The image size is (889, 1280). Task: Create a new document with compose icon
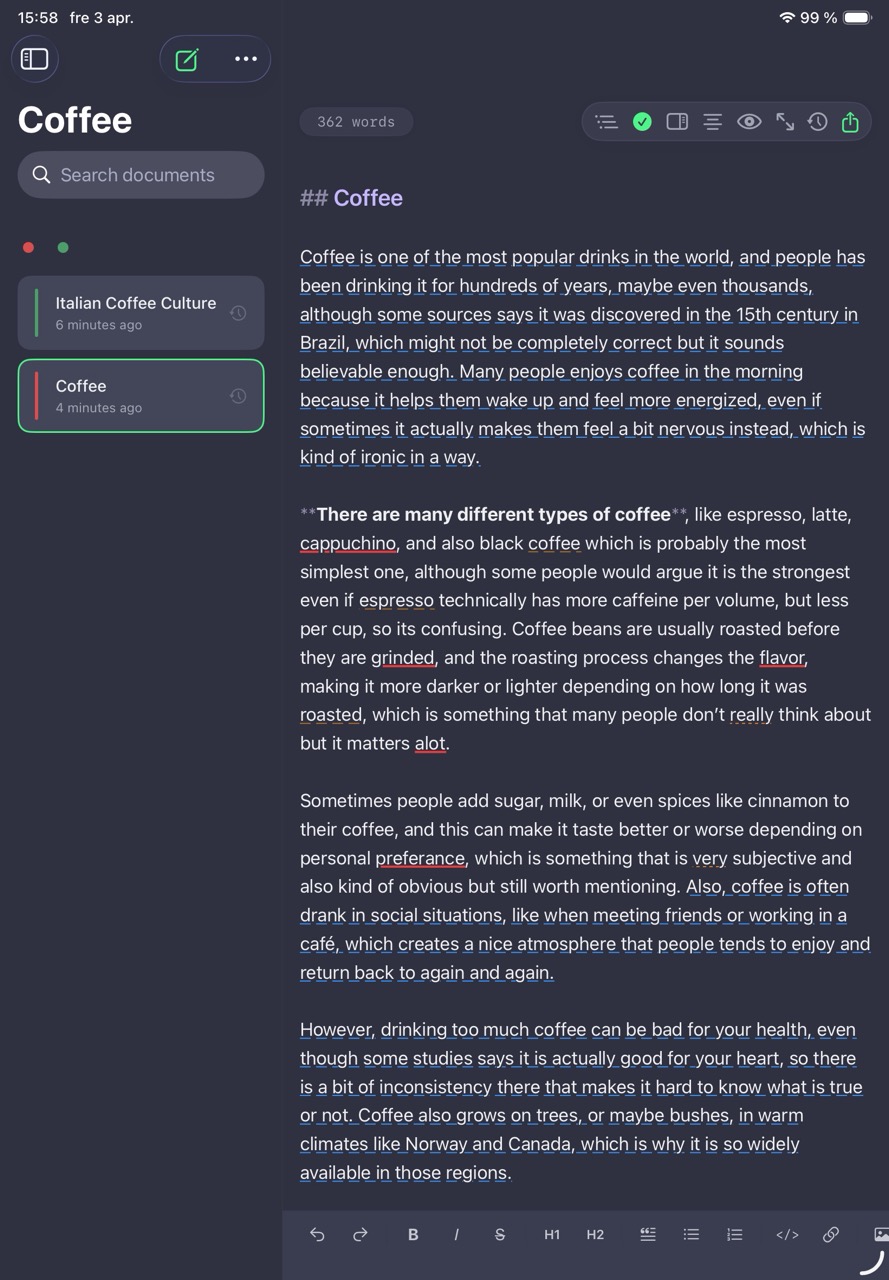coord(187,59)
